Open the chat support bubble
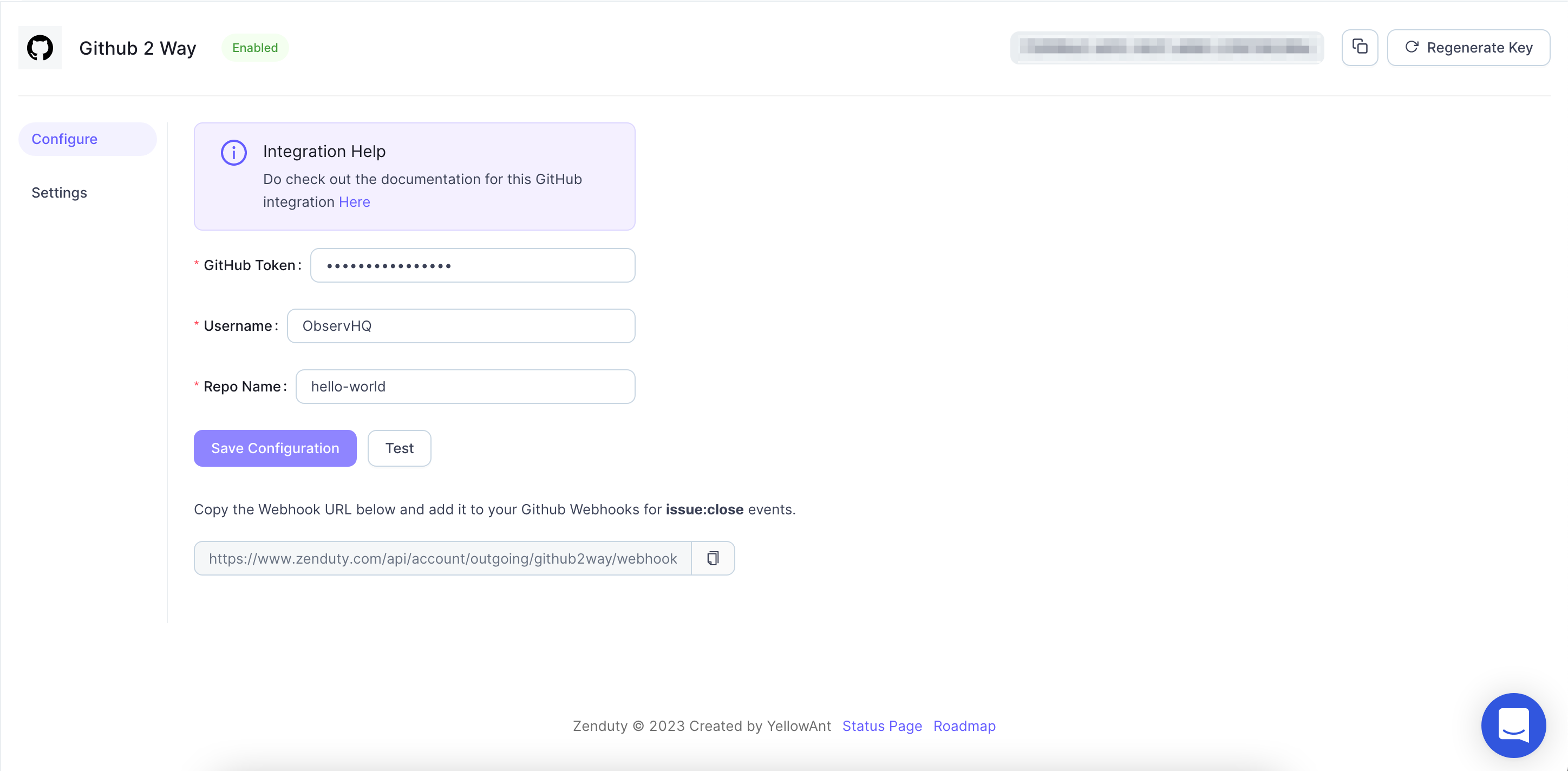The image size is (1568, 771). click(1513, 725)
